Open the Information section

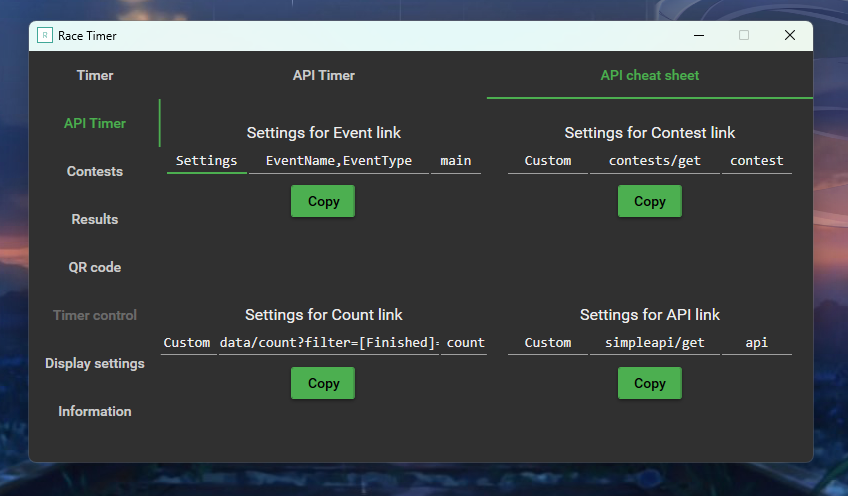pos(95,411)
